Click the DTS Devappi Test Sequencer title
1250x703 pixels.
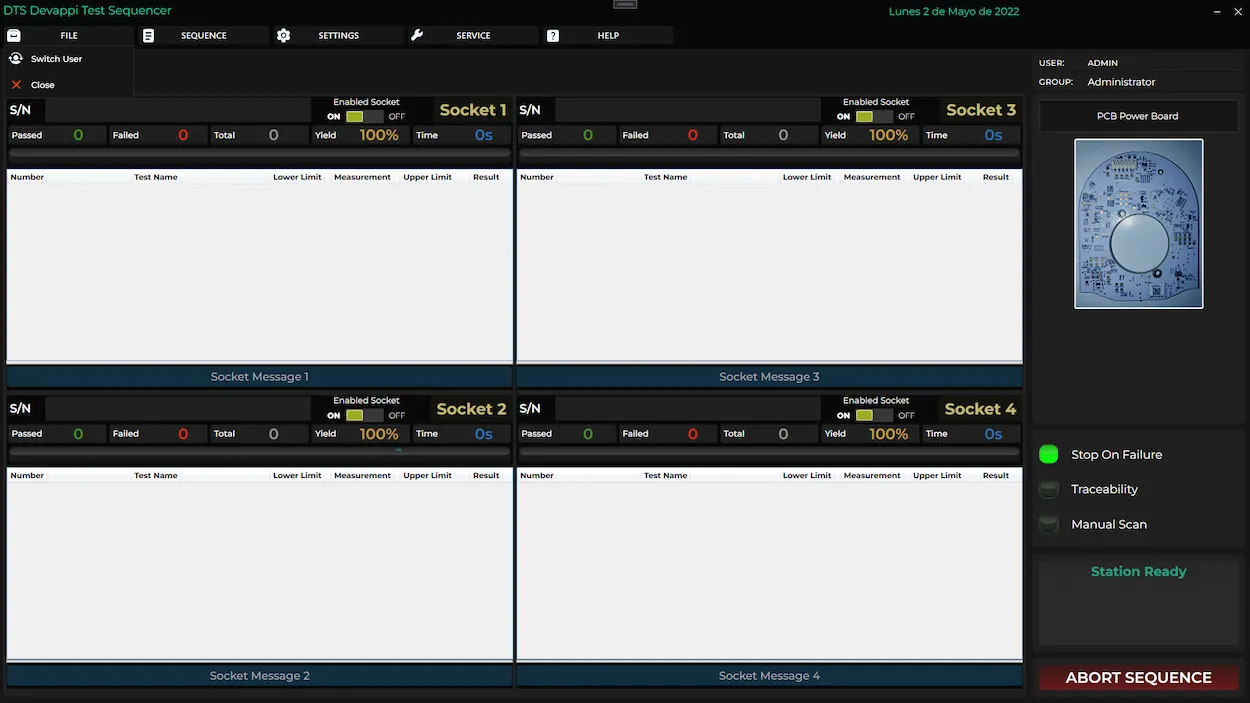88,11
